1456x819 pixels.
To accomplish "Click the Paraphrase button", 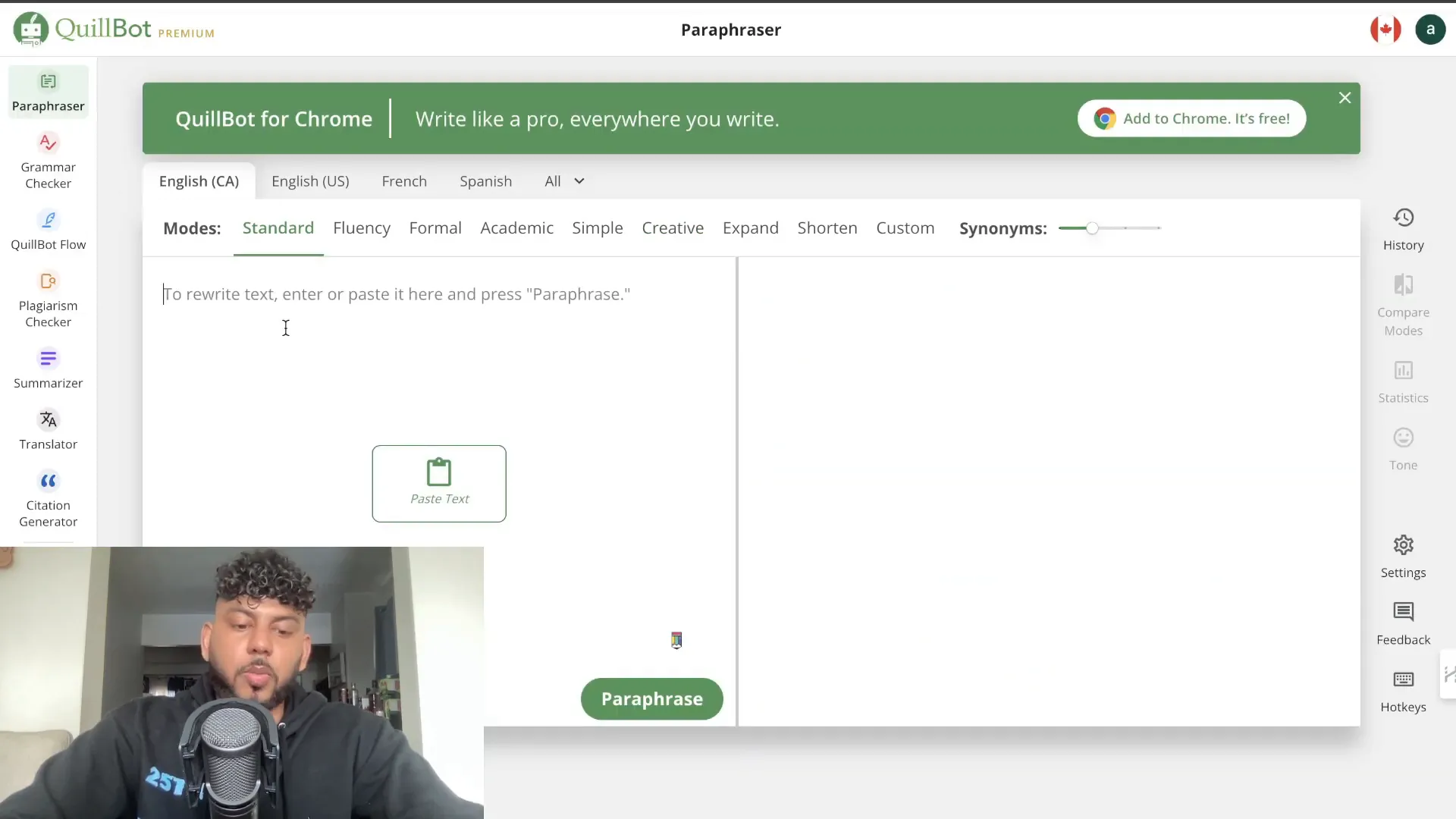I will point(652,698).
